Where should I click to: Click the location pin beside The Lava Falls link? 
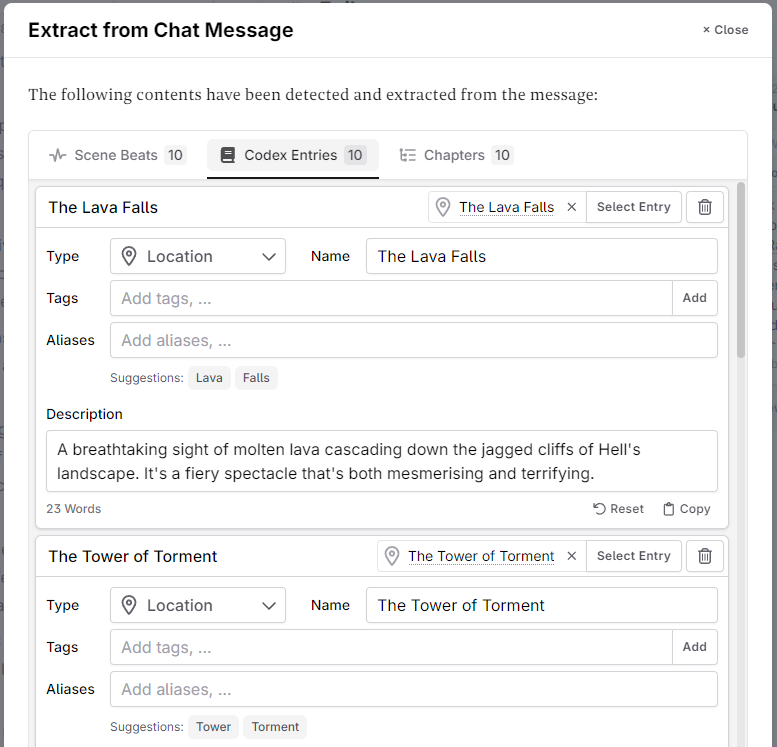click(x=443, y=207)
